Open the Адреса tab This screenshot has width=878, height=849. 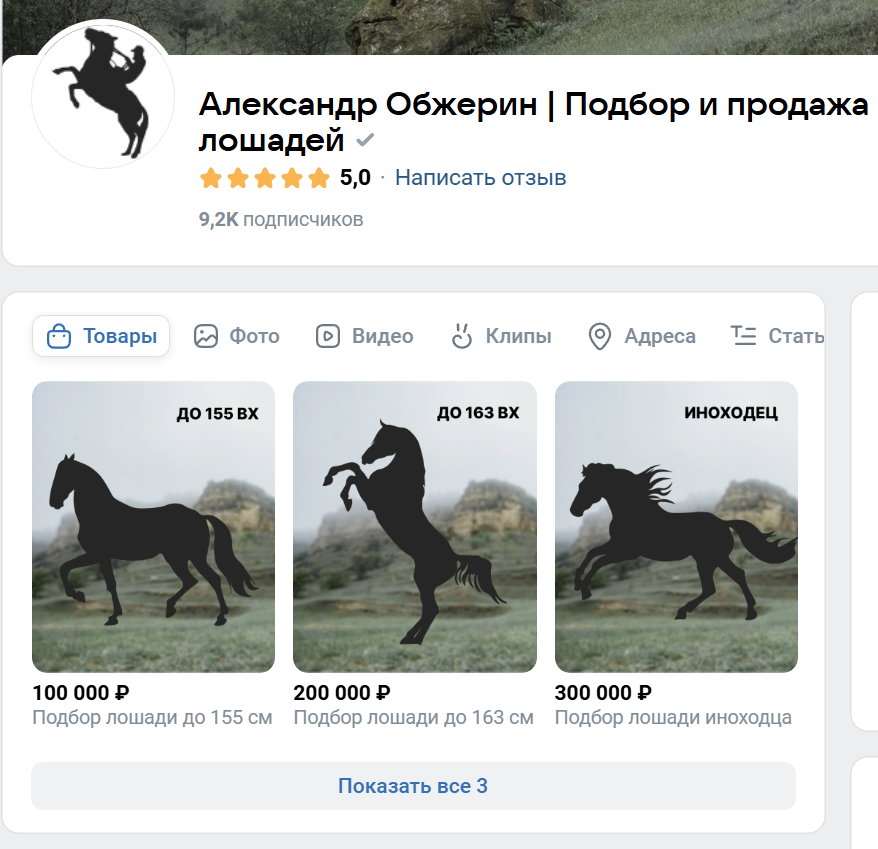pos(642,336)
